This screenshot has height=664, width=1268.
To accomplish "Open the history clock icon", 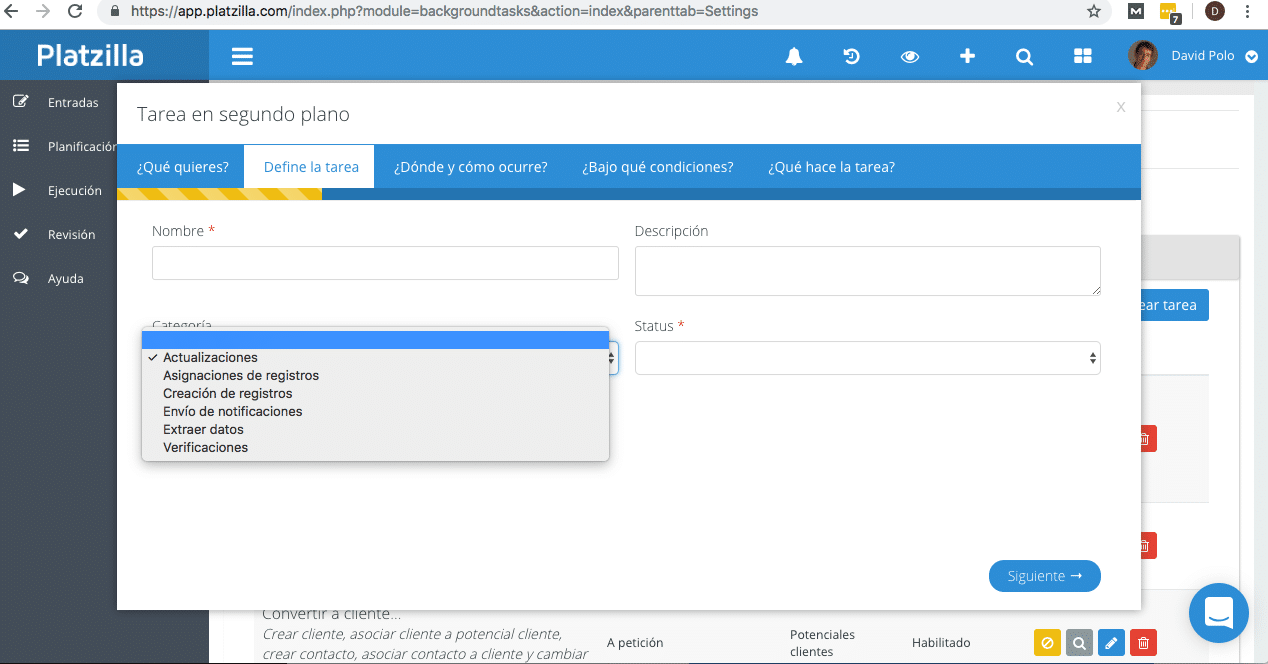I will [852, 57].
